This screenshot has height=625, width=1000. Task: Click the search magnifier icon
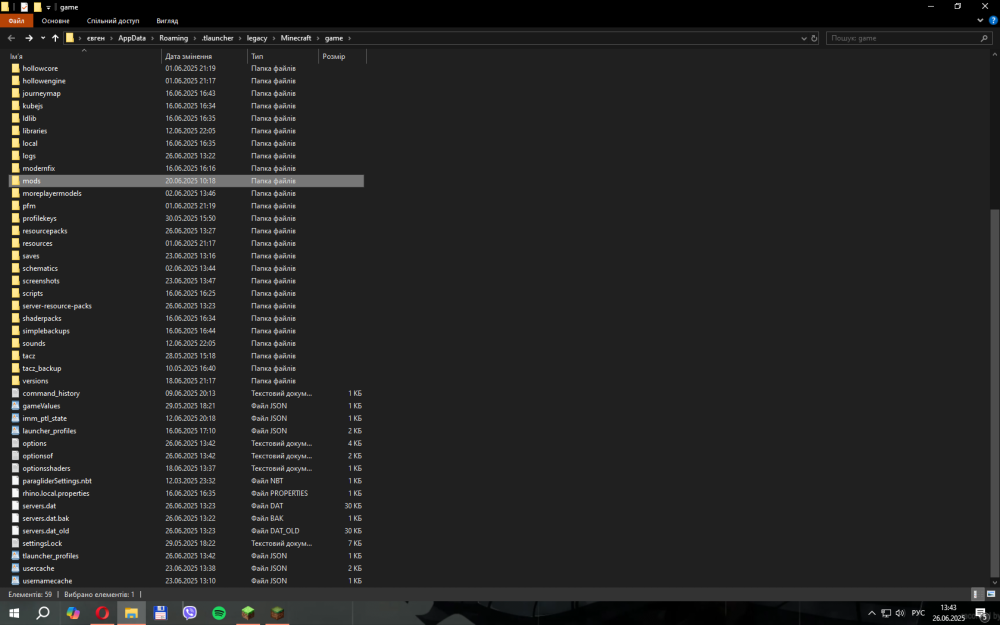984,38
